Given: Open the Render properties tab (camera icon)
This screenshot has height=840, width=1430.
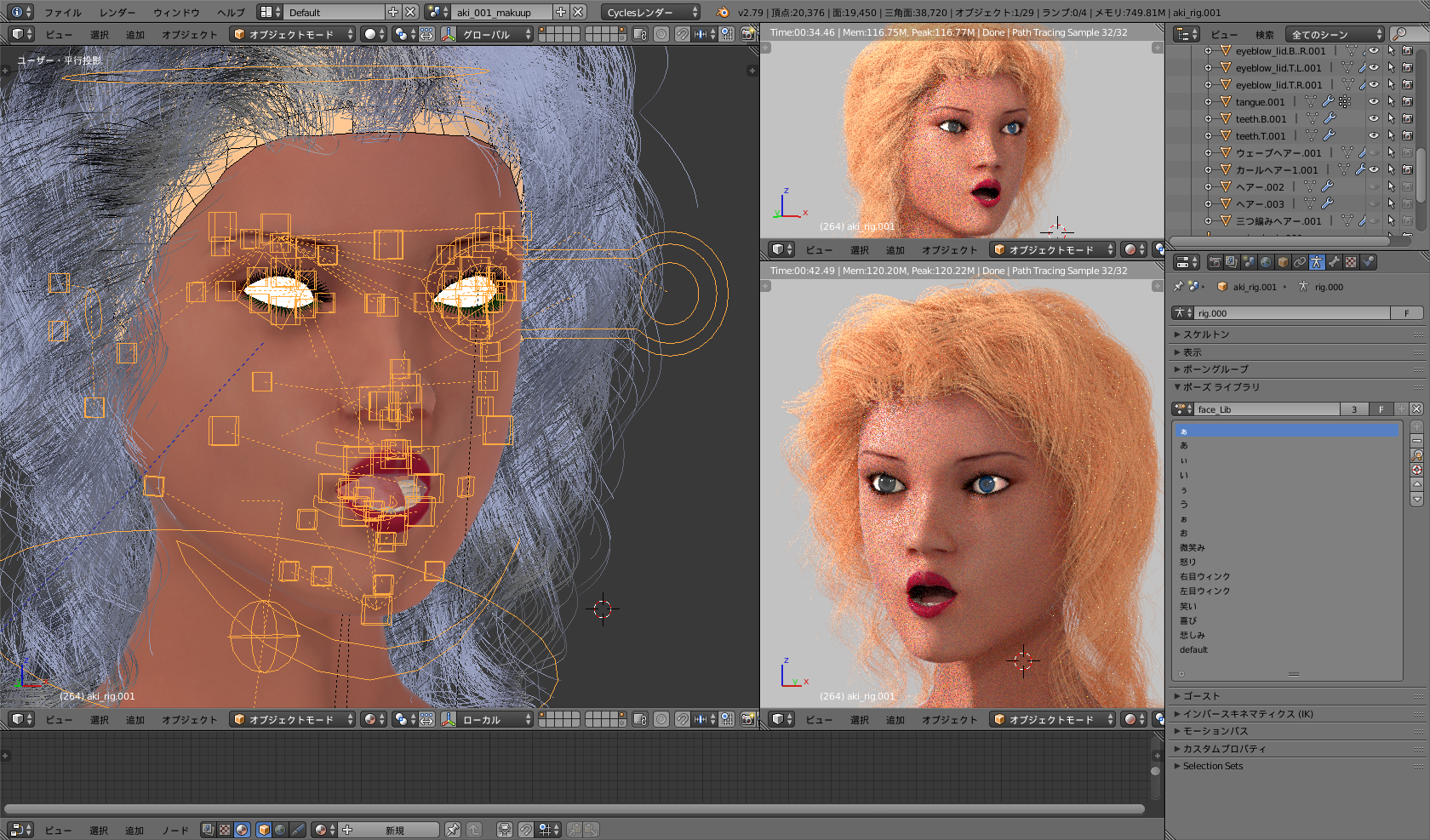Looking at the screenshot, I should (1215, 262).
